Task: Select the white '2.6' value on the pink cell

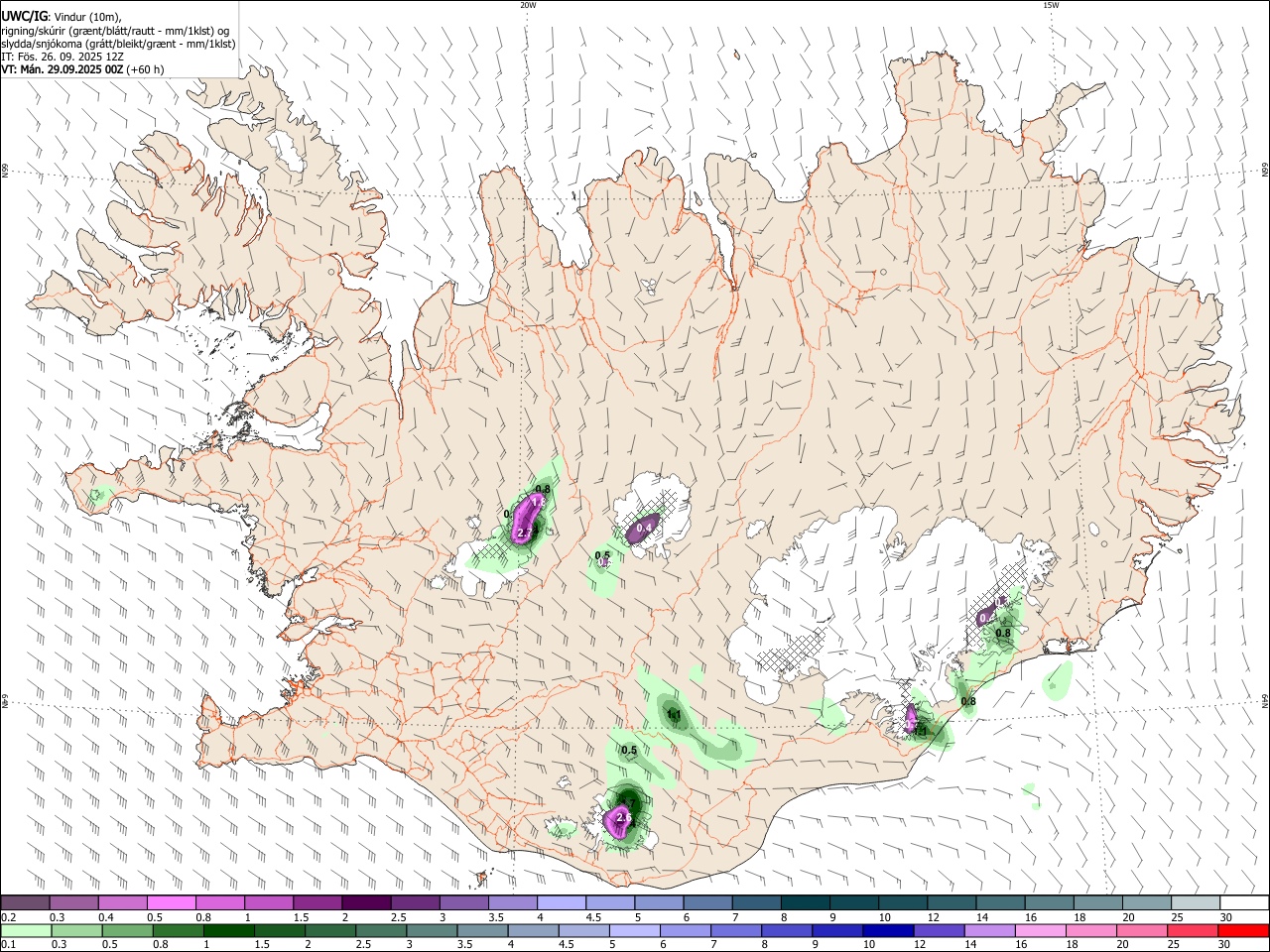Action: (624, 817)
